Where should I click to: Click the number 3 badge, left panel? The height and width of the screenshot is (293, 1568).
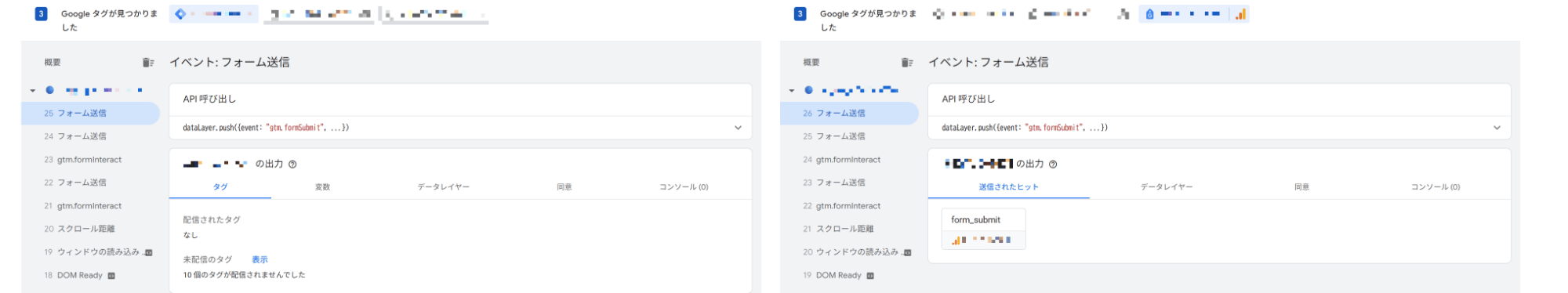point(41,14)
